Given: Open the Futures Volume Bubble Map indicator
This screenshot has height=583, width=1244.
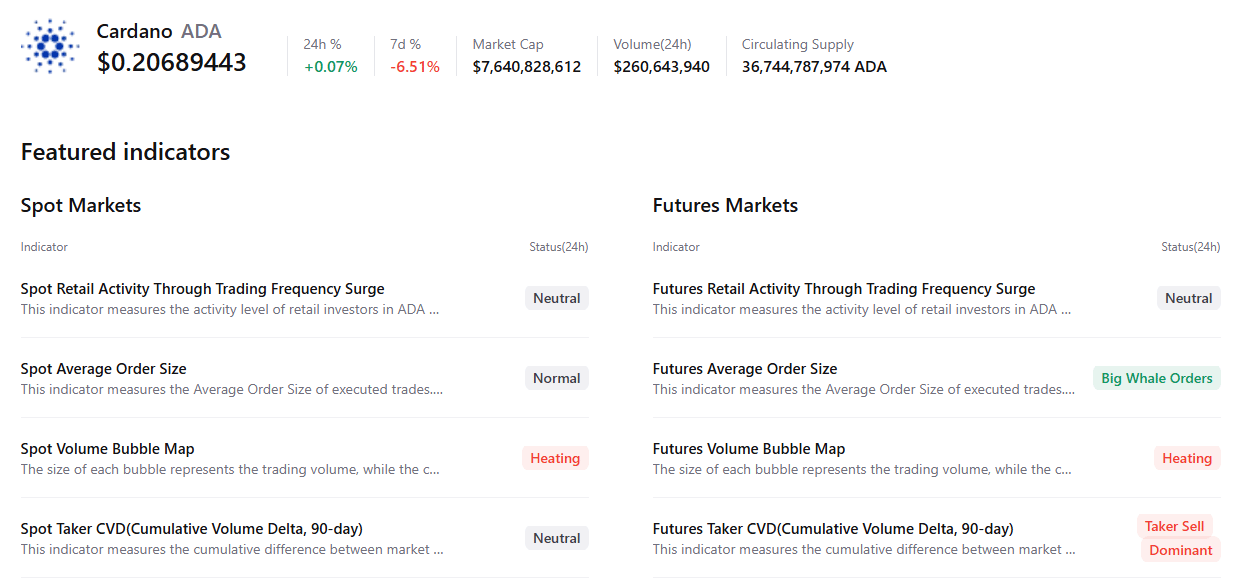Looking at the screenshot, I should [749, 449].
